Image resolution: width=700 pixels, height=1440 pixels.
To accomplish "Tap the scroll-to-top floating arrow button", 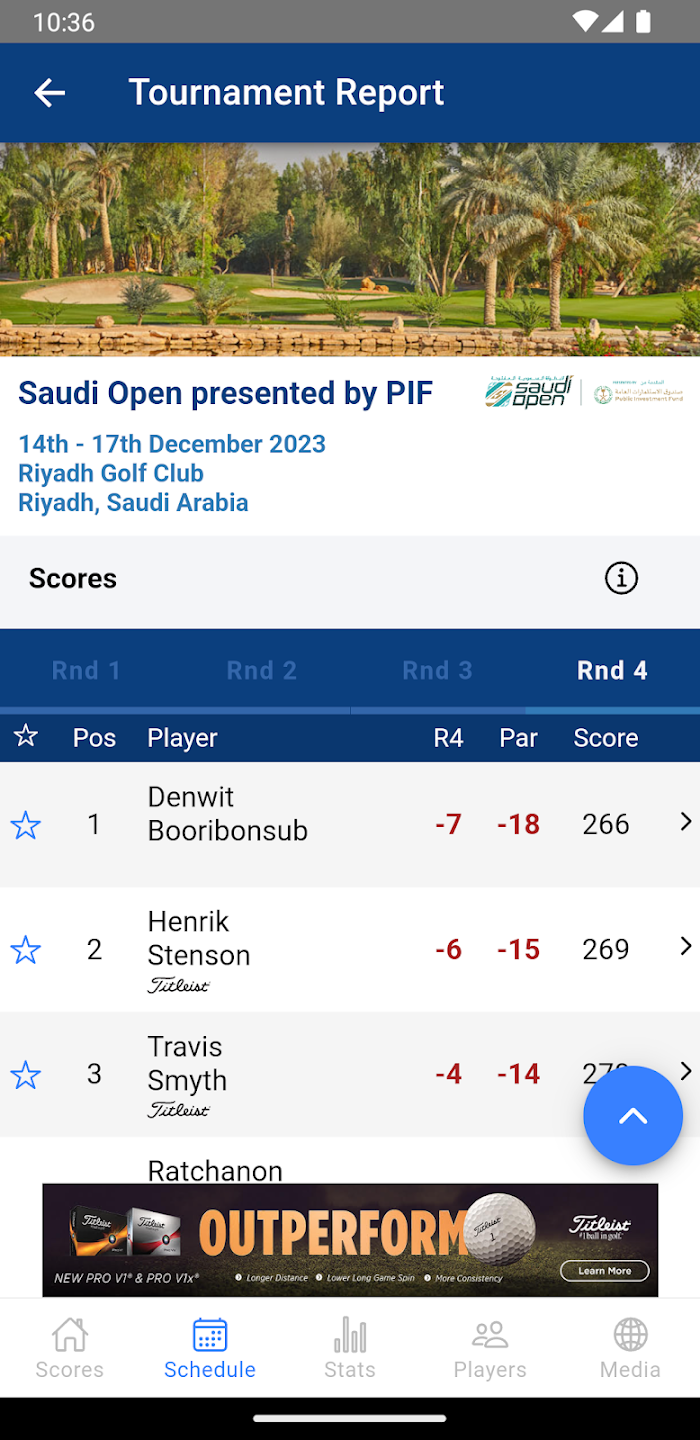I will click(x=633, y=1116).
